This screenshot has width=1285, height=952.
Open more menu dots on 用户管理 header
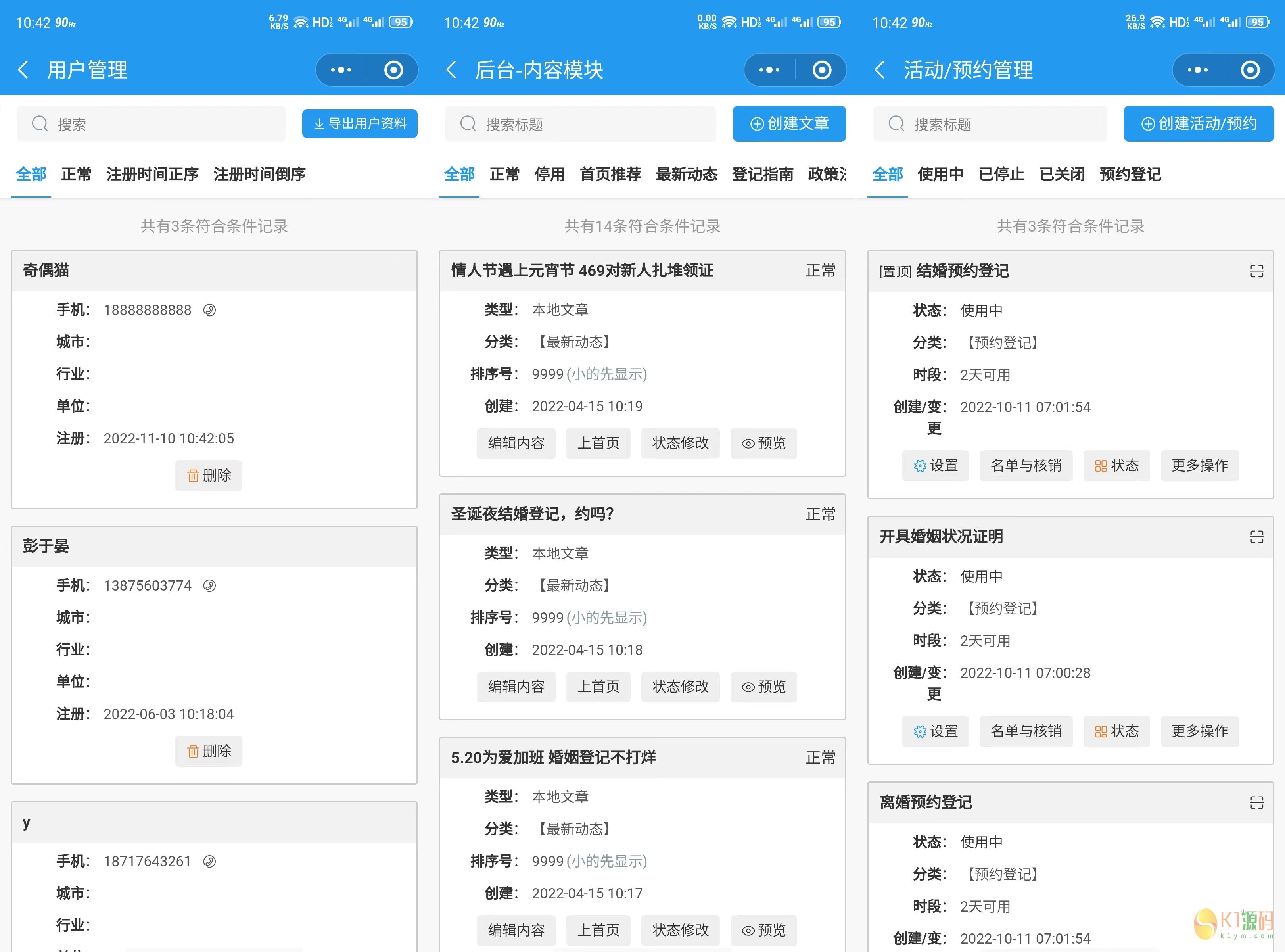pos(341,70)
